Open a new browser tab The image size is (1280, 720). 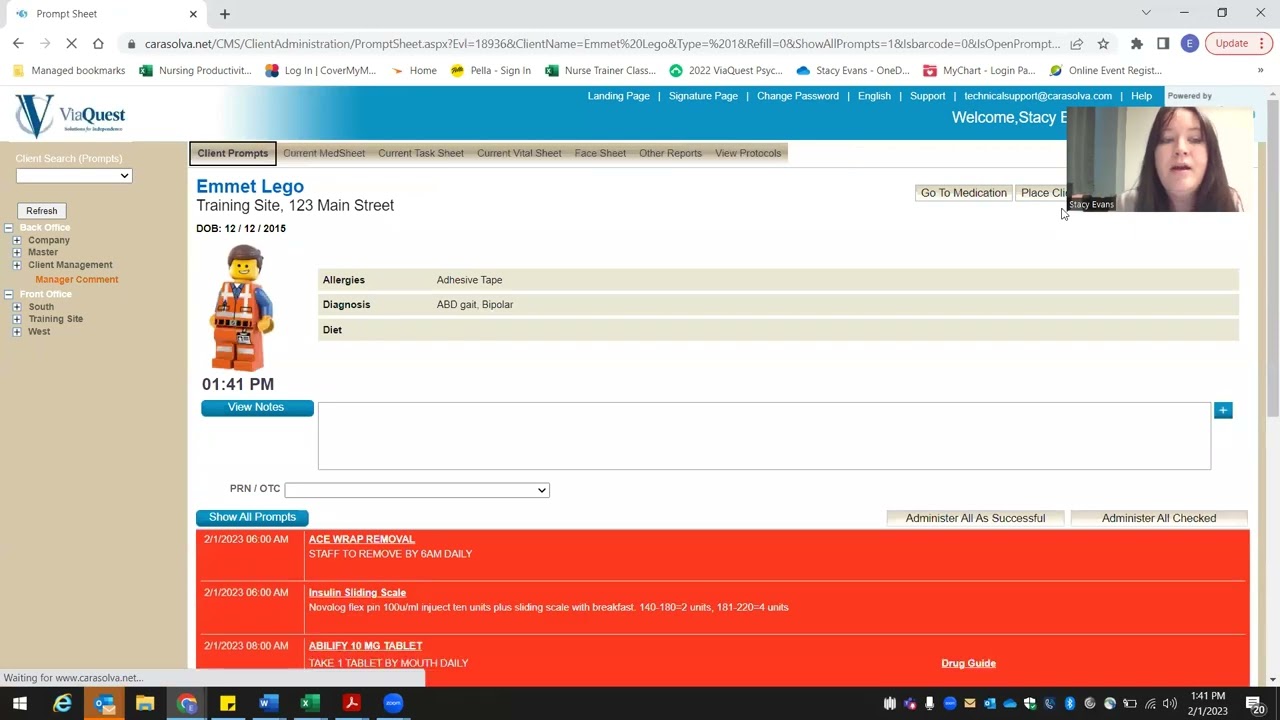(x=225, y=14)
